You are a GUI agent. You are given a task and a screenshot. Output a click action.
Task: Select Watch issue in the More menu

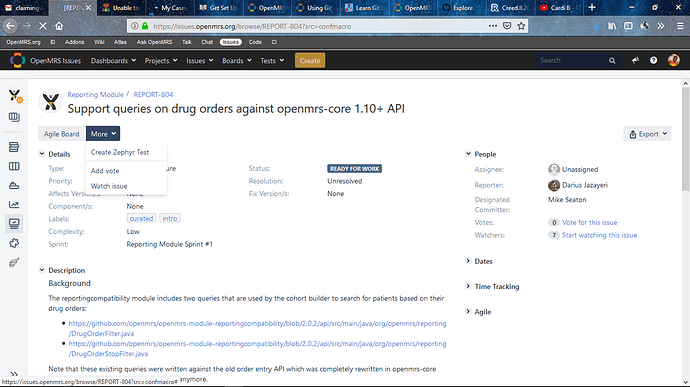click(x=126, y=186)
